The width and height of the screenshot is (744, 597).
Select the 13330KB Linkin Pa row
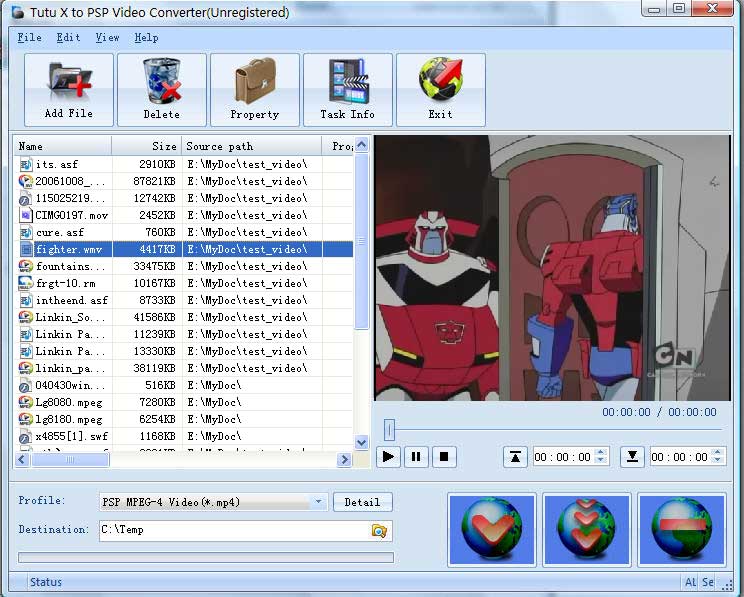point(184,351)
